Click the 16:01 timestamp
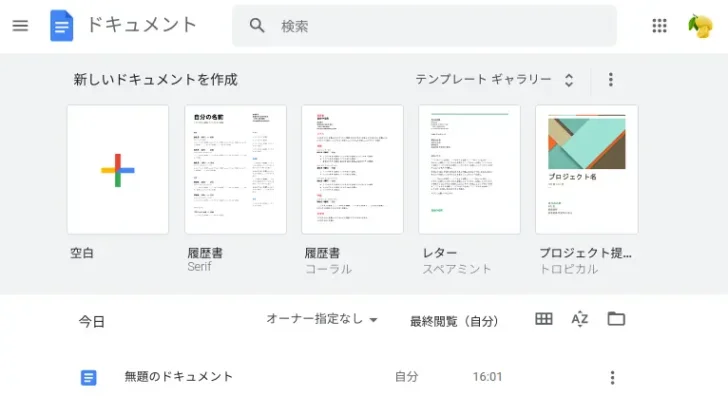The height and width of the screenshot is (415, 728). point(488,377)
